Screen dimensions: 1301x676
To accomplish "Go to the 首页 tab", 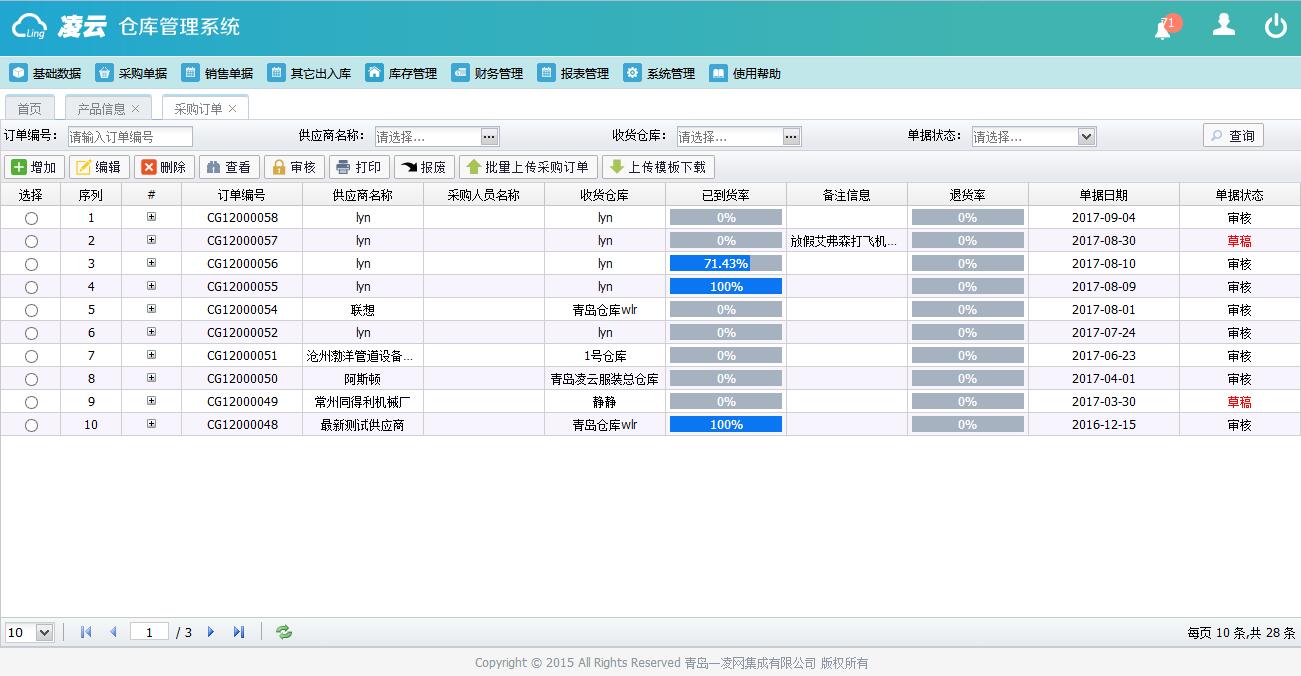I will 29,106.
